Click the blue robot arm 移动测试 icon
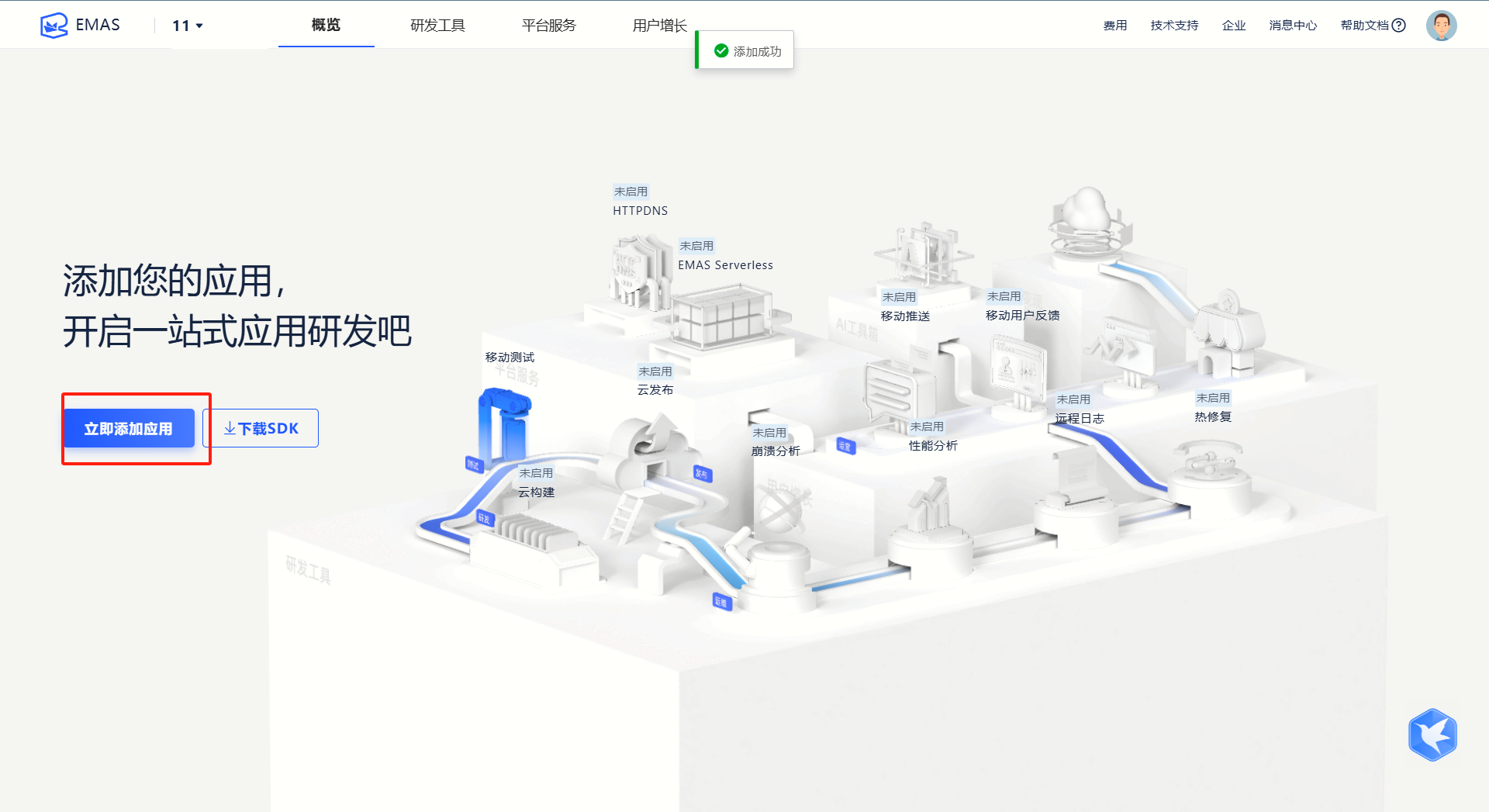1489x812 pixels. 504,425
